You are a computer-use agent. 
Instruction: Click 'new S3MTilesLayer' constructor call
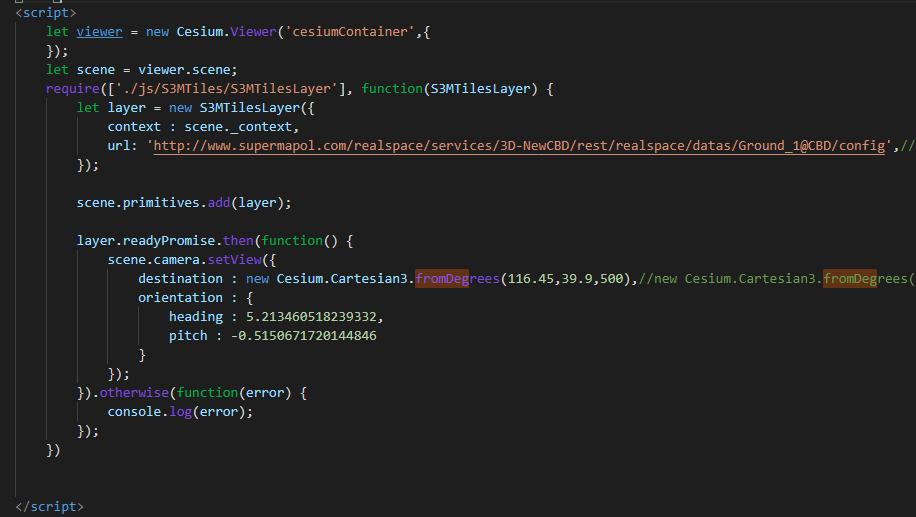pos(234,108)
